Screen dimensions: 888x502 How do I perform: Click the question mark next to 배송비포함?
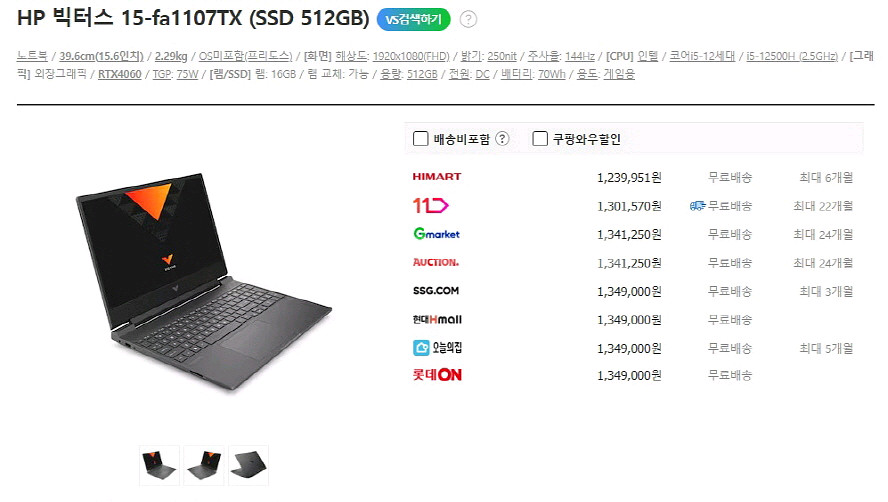502,139
